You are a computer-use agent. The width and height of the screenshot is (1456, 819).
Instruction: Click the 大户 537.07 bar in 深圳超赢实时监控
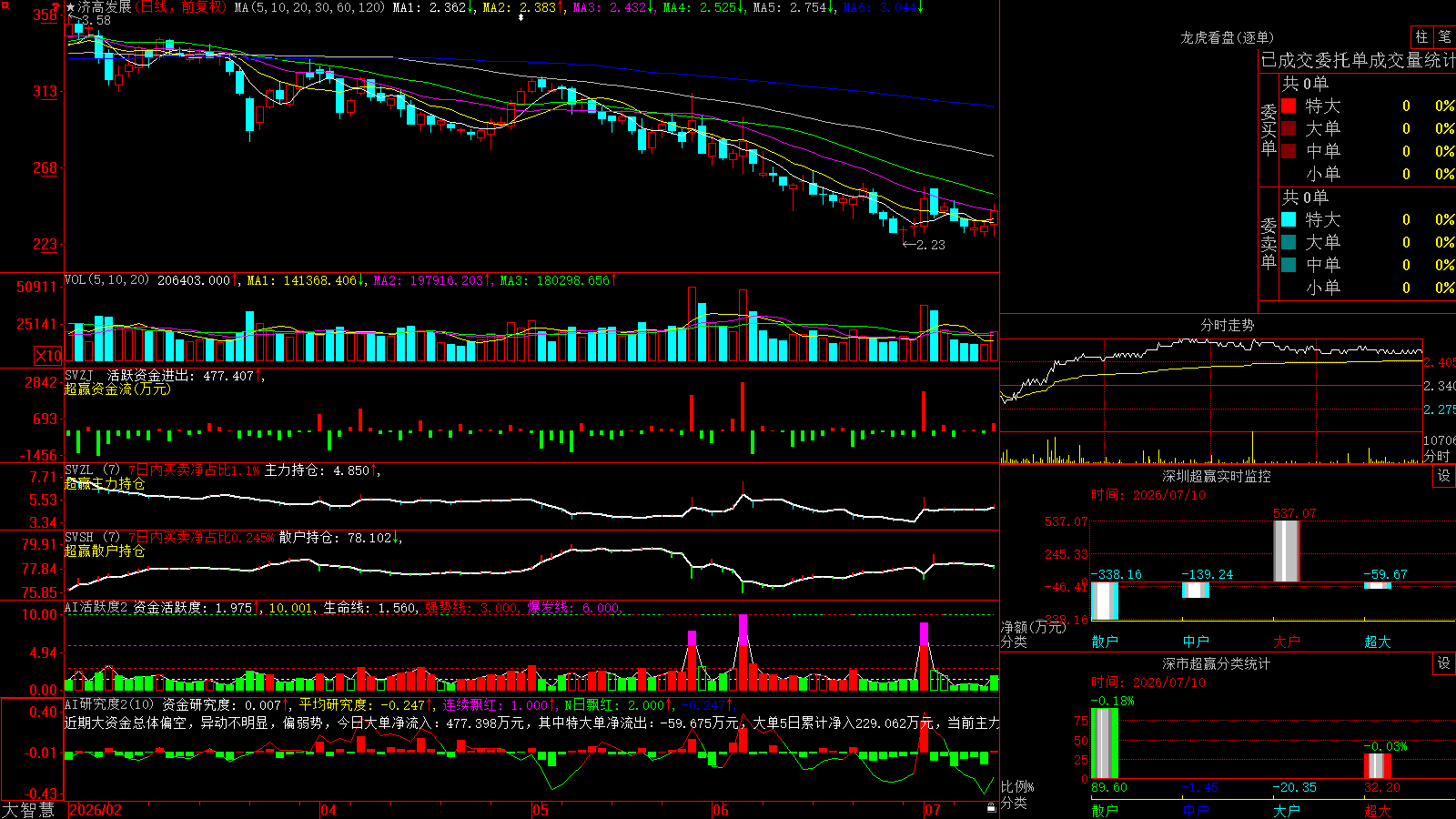tap(1286, 551)
